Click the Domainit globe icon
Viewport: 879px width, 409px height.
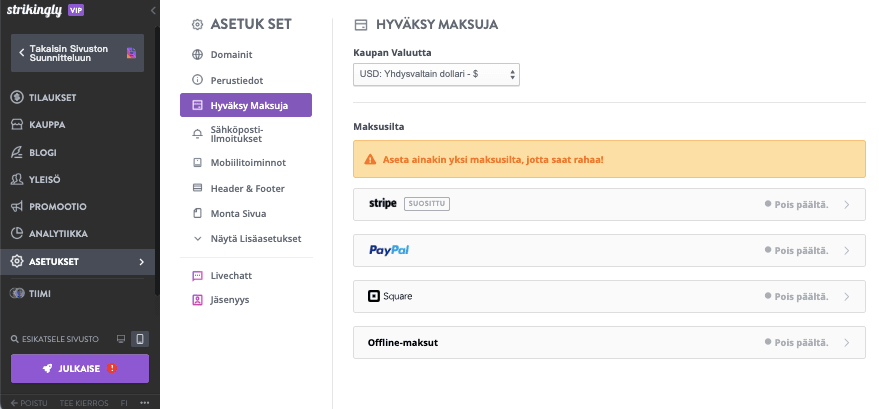(197, 55)
